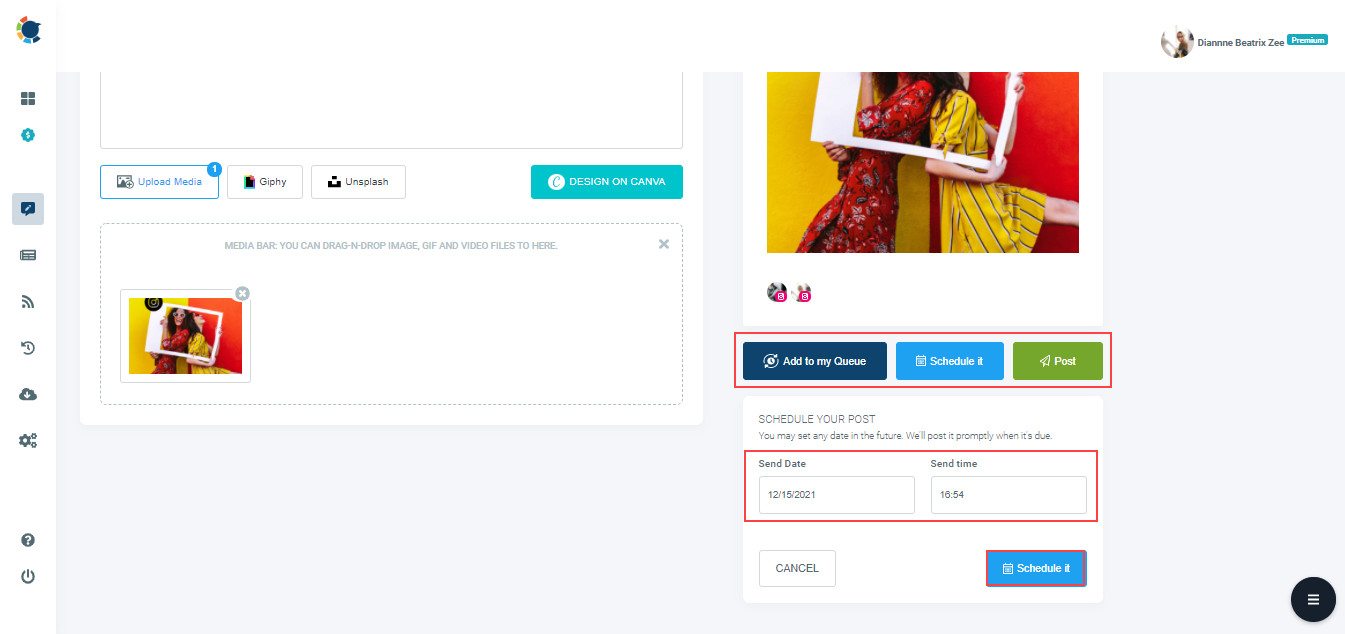Viewport: 1345px width, 634px height.
Task: Click the Send time field
Action: pyautogui.click(x=1009, y=495)
